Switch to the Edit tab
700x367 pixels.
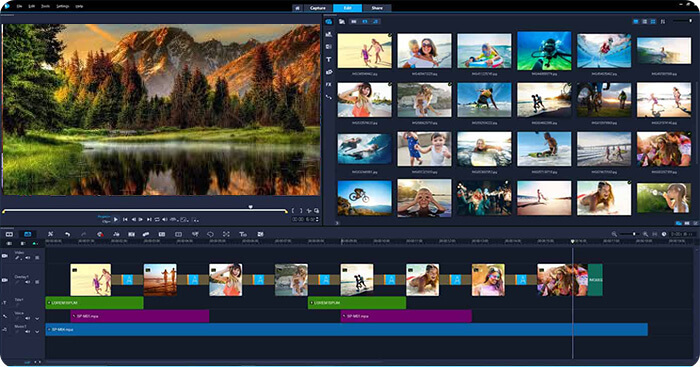347,8
